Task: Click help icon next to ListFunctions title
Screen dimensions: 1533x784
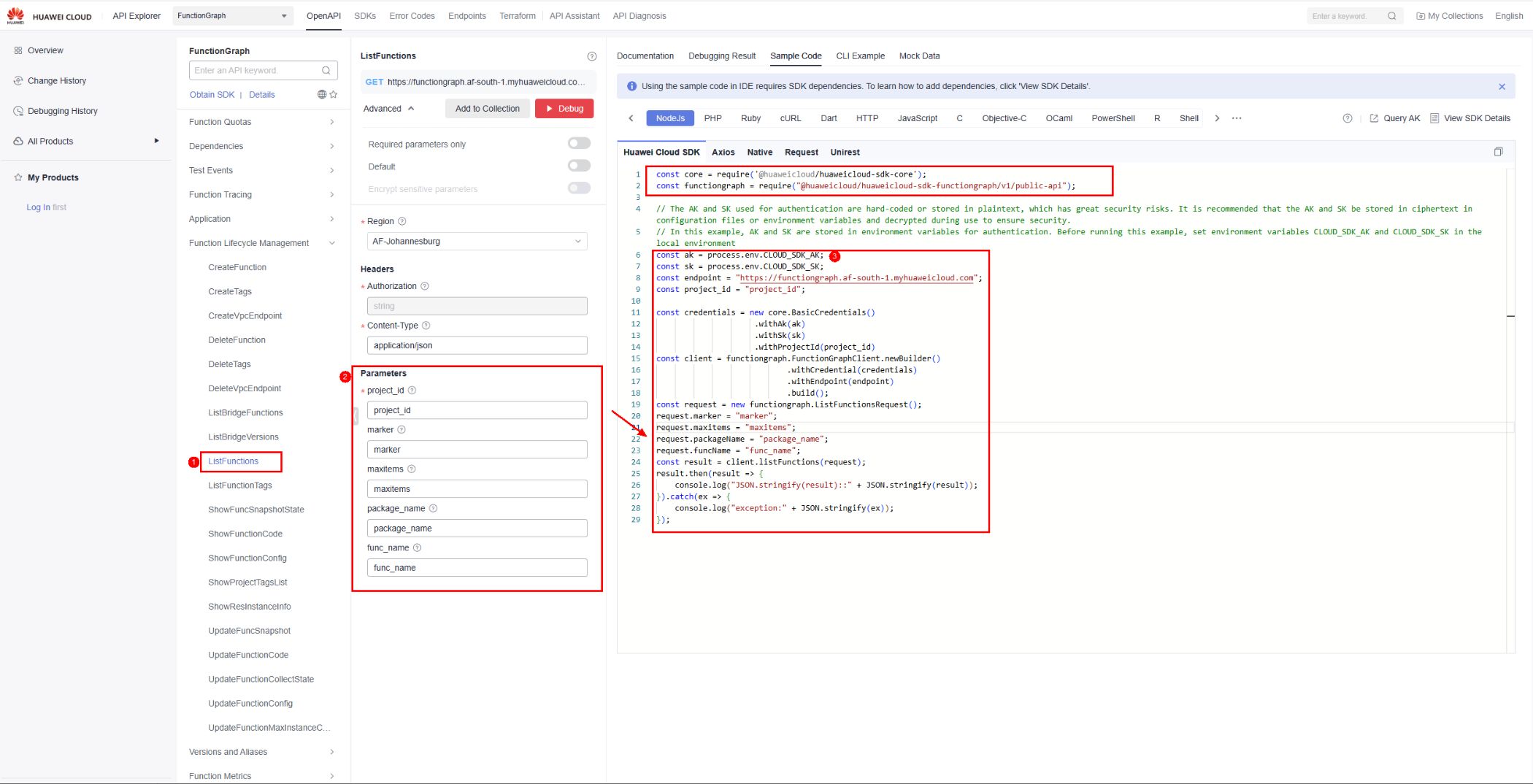Action: tap(592, 56)
